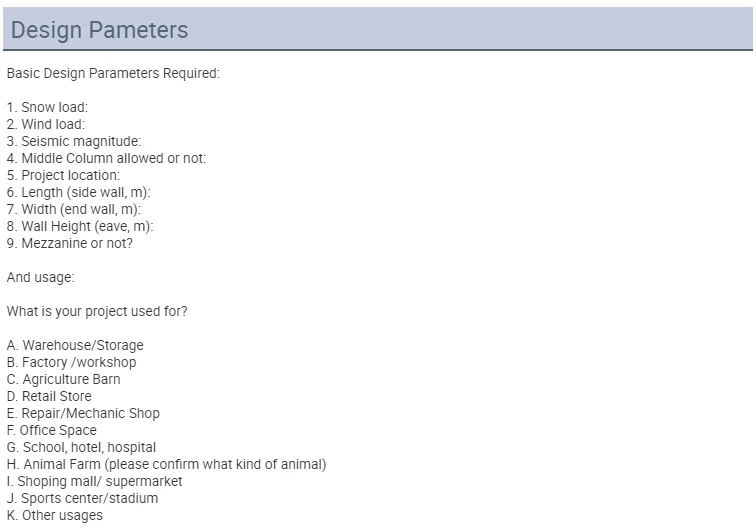Select the Basic Design Parameters Required line
The height and width of the screenshot is (531, 756).
113,73
